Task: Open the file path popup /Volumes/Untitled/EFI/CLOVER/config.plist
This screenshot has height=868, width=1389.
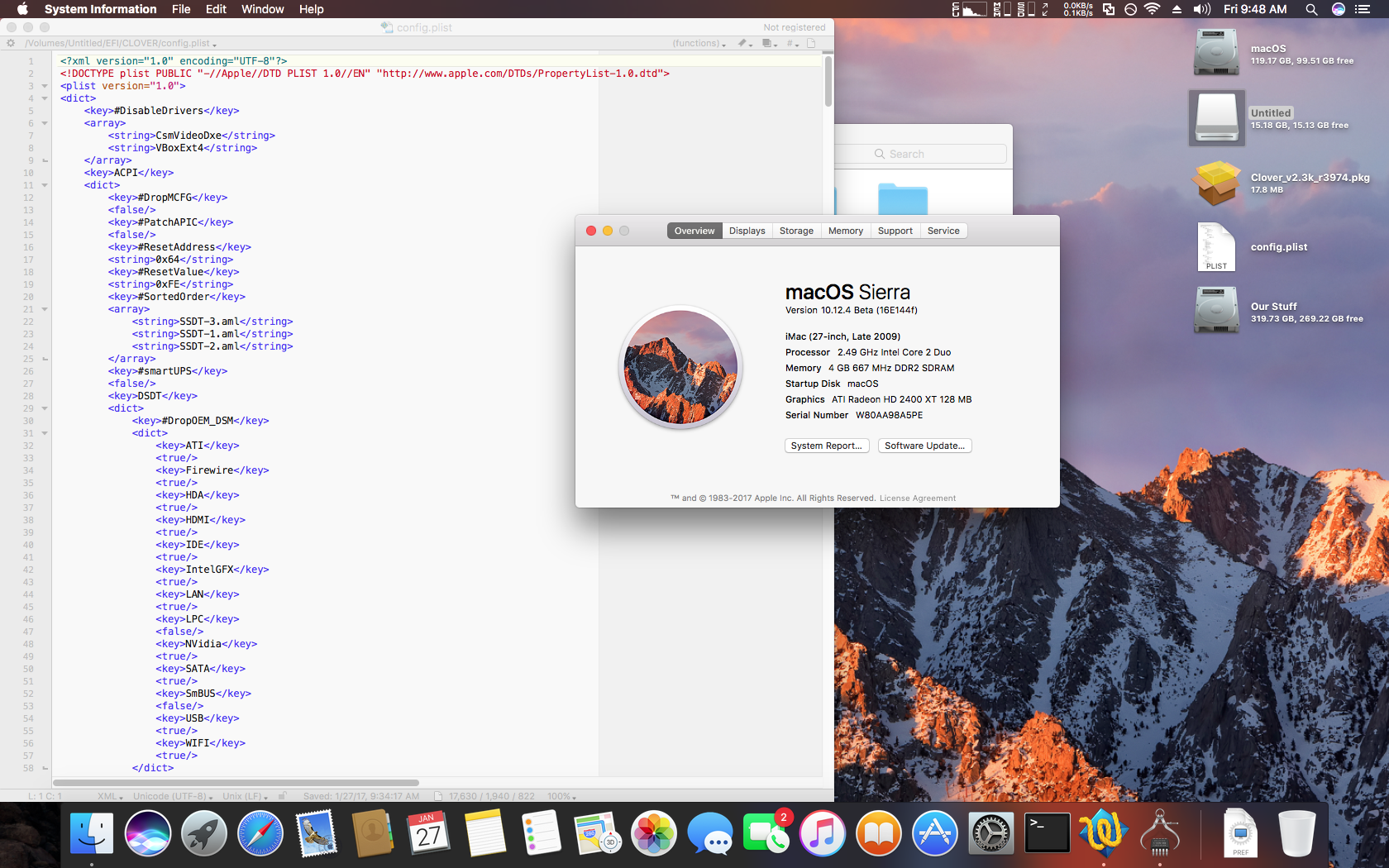Action: [121, 43]
